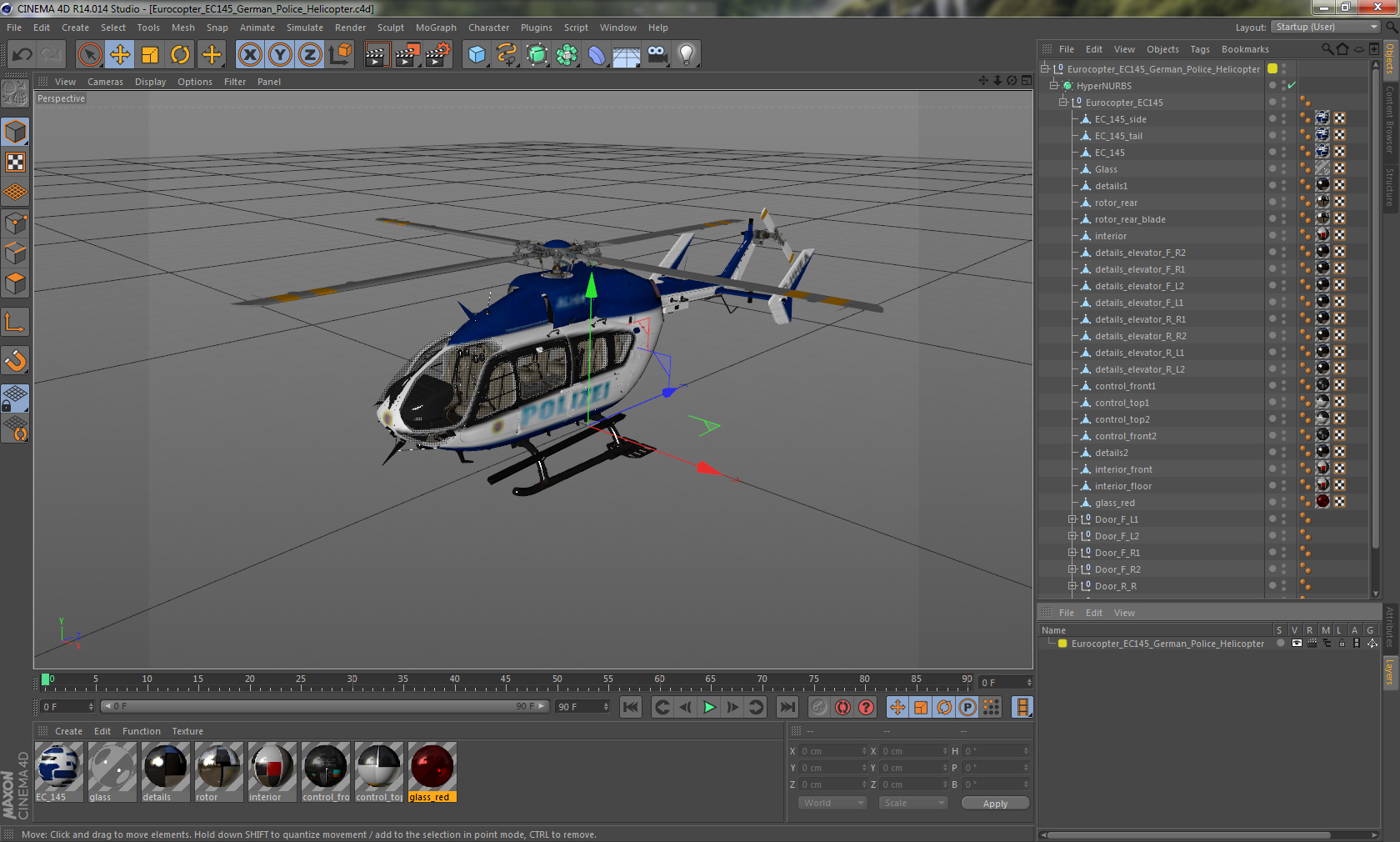Collapse the Eurocopter_EC145 group
This screenshot has width=1400, height=842.
1063,102
